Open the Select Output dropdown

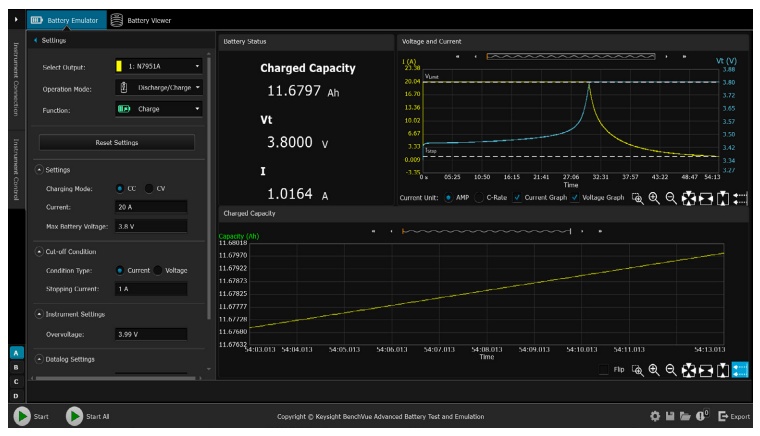[159, 67]
